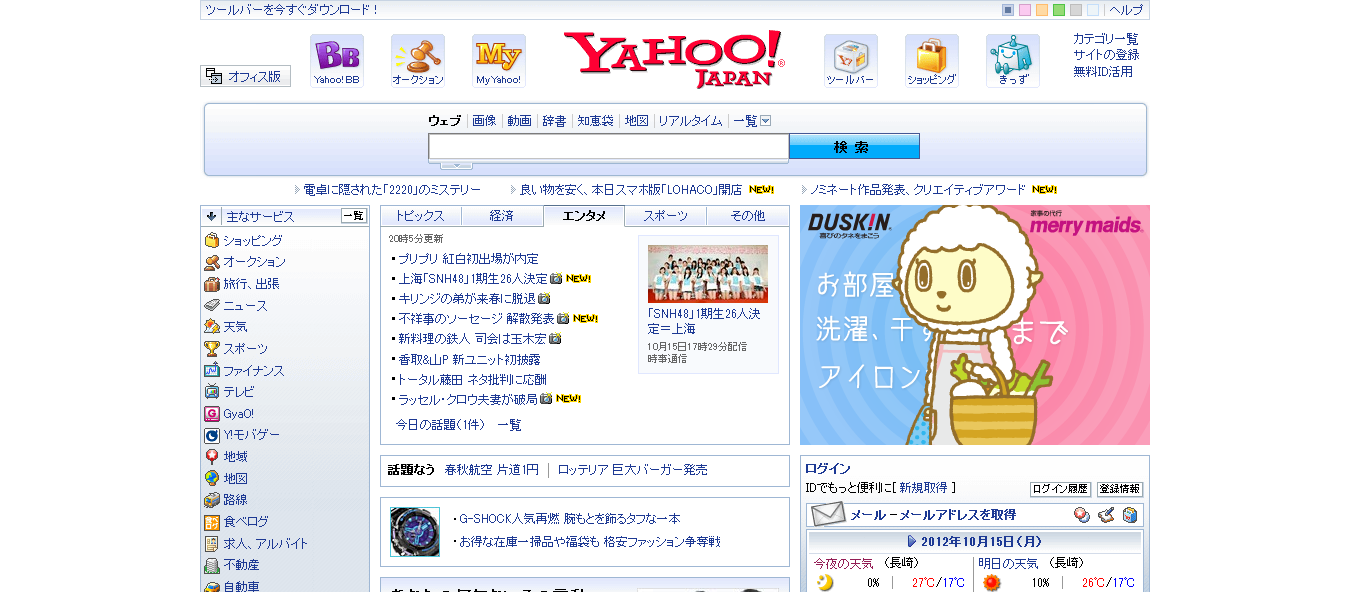Click ツールバーを今すぐダウンロード link

(292, 10)
